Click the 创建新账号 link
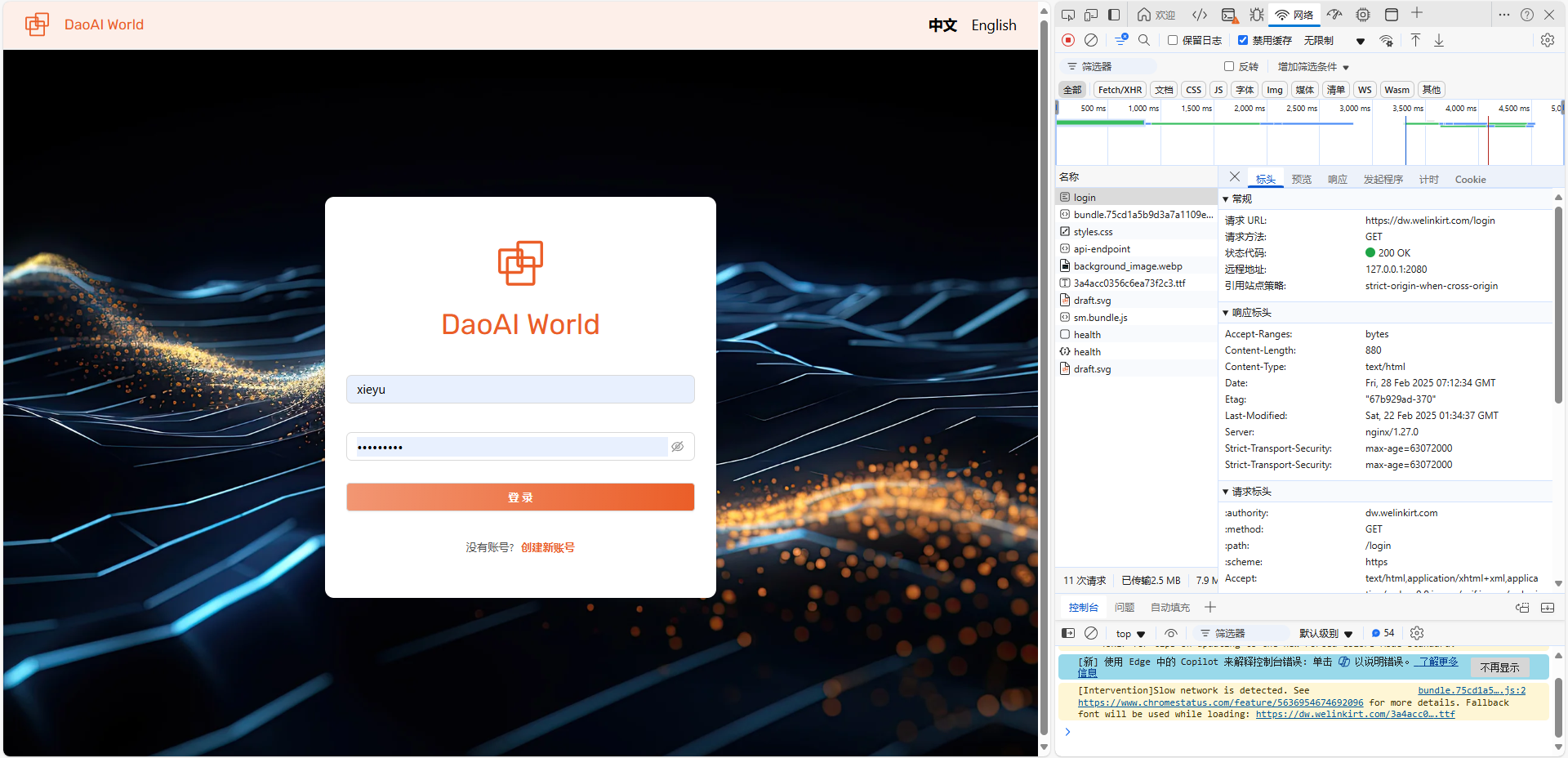Viewport: 1568px width, 758px height. point(548,547)
